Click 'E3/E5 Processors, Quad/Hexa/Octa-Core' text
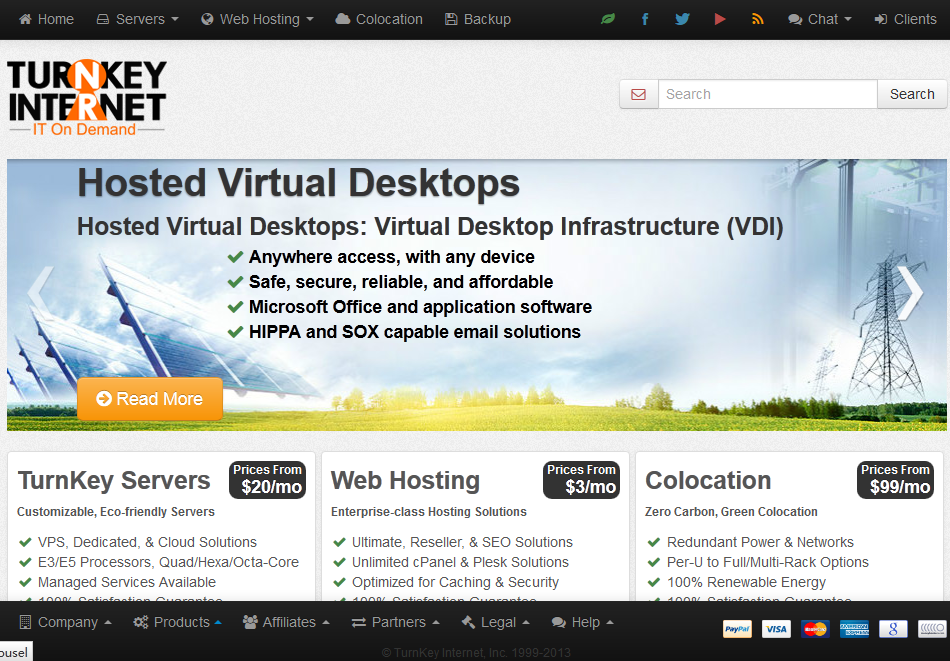Screen dimensions: 950x661 (x=168, y=562)
